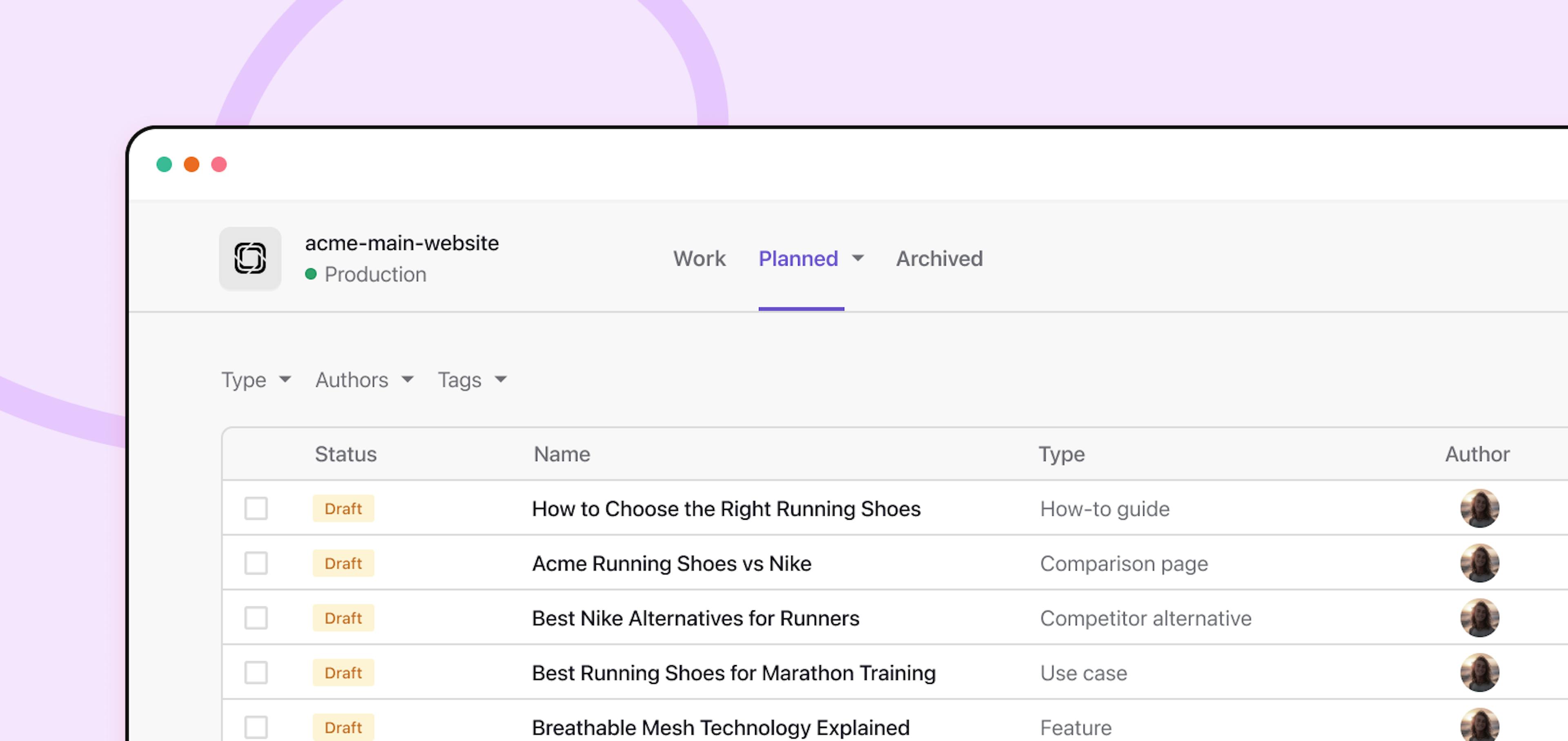
Task: Click the avatar for Best Nike Alternatives row
Action: click(x=1479, y=618)
